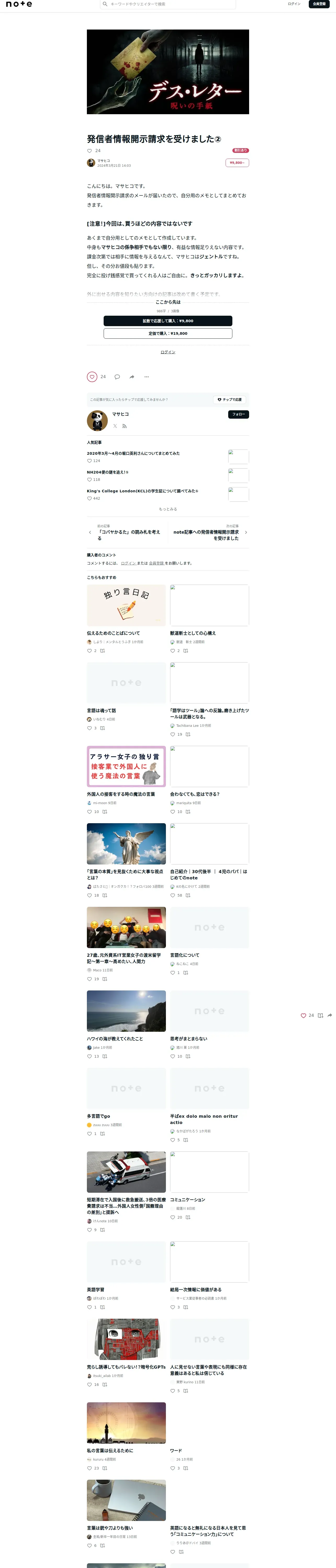Open recommended article 私の言葉は伝えるために
Viewport: 336px width, 1568px height.
pos(110,1450)
